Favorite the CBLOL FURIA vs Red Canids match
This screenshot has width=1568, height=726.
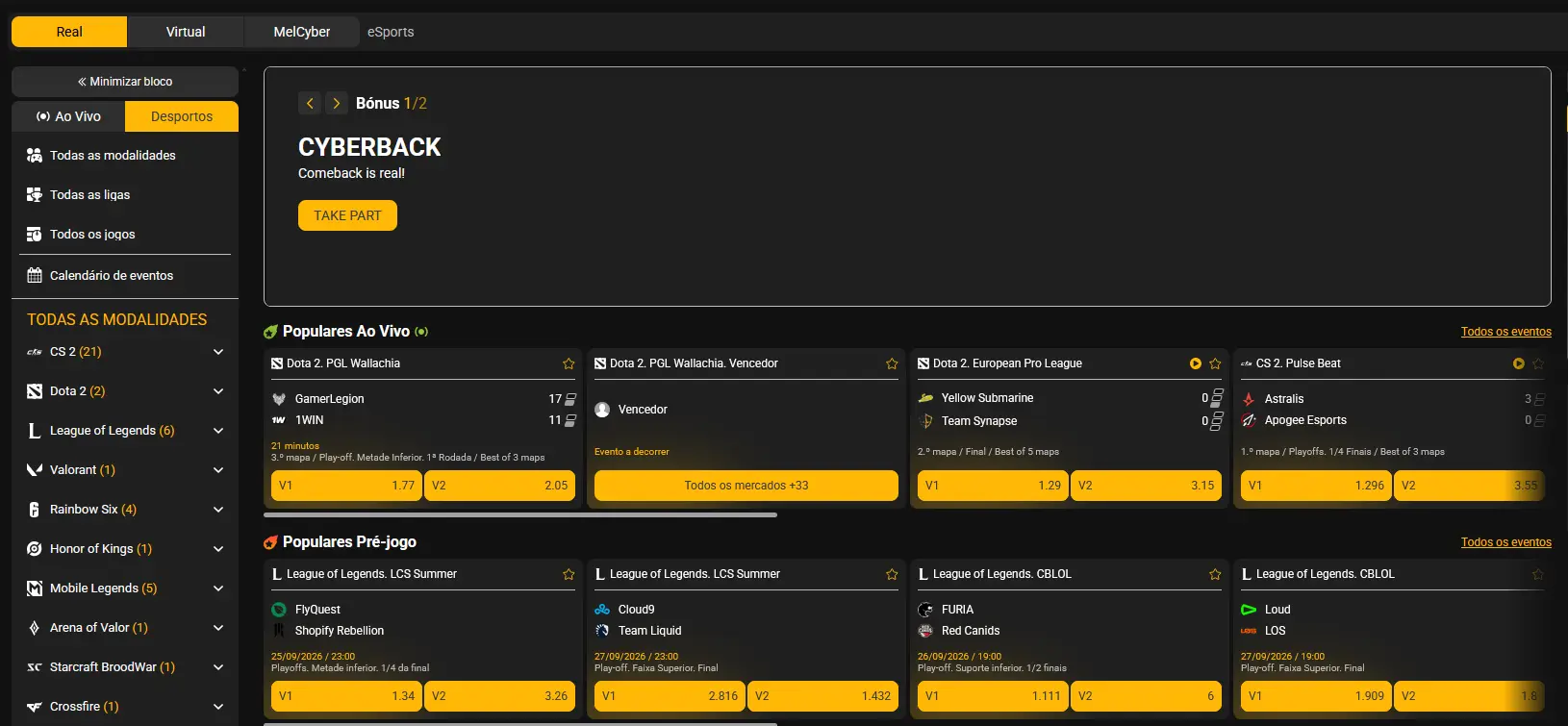coord(1215,574)
